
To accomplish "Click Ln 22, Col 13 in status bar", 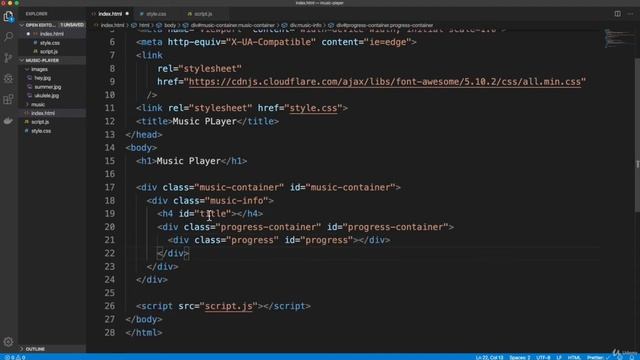I will click(489, 357).
